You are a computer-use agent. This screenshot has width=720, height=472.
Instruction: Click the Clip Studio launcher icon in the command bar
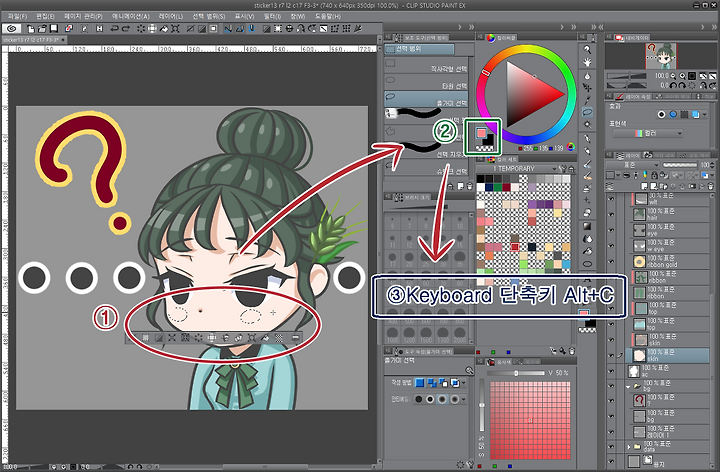(x=12, y=28)
